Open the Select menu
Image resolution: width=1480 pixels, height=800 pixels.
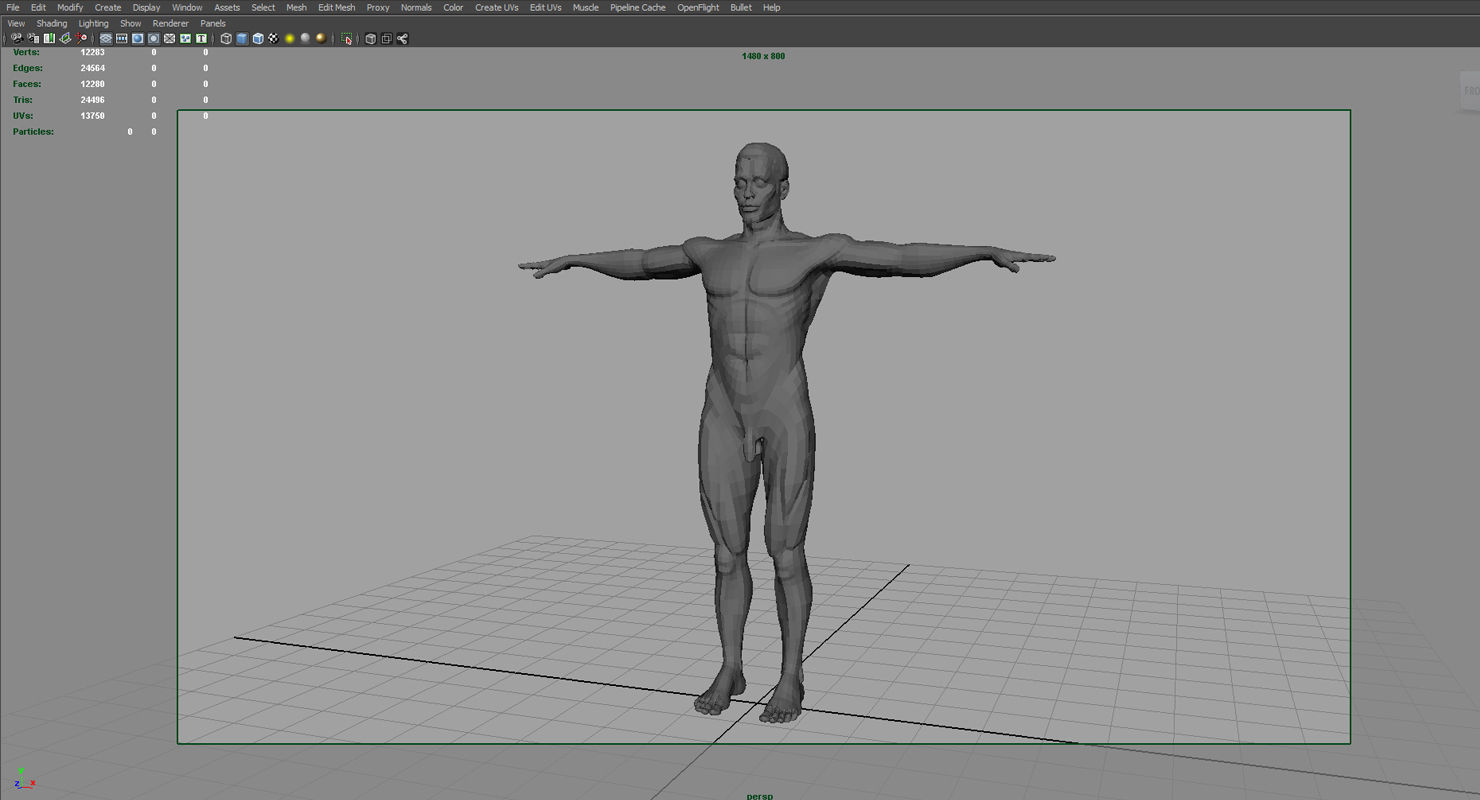[x=263, y=7]
